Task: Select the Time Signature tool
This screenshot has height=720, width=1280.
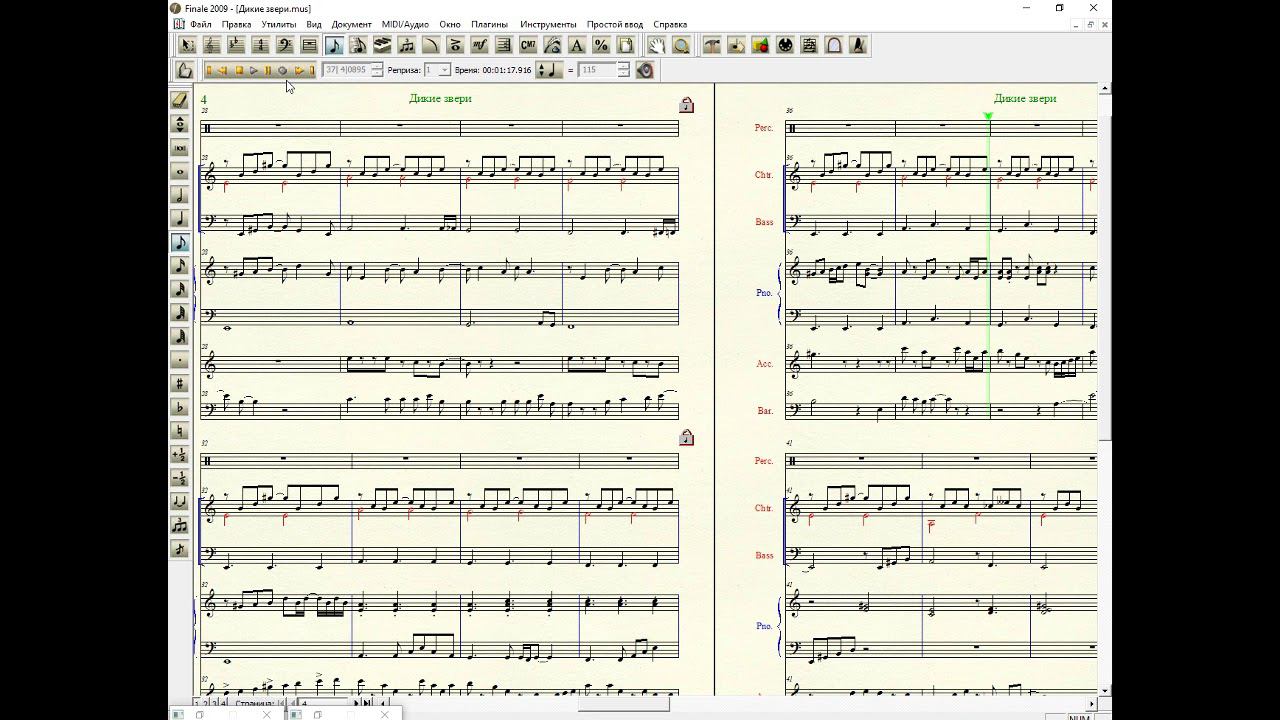Action: 260,45
